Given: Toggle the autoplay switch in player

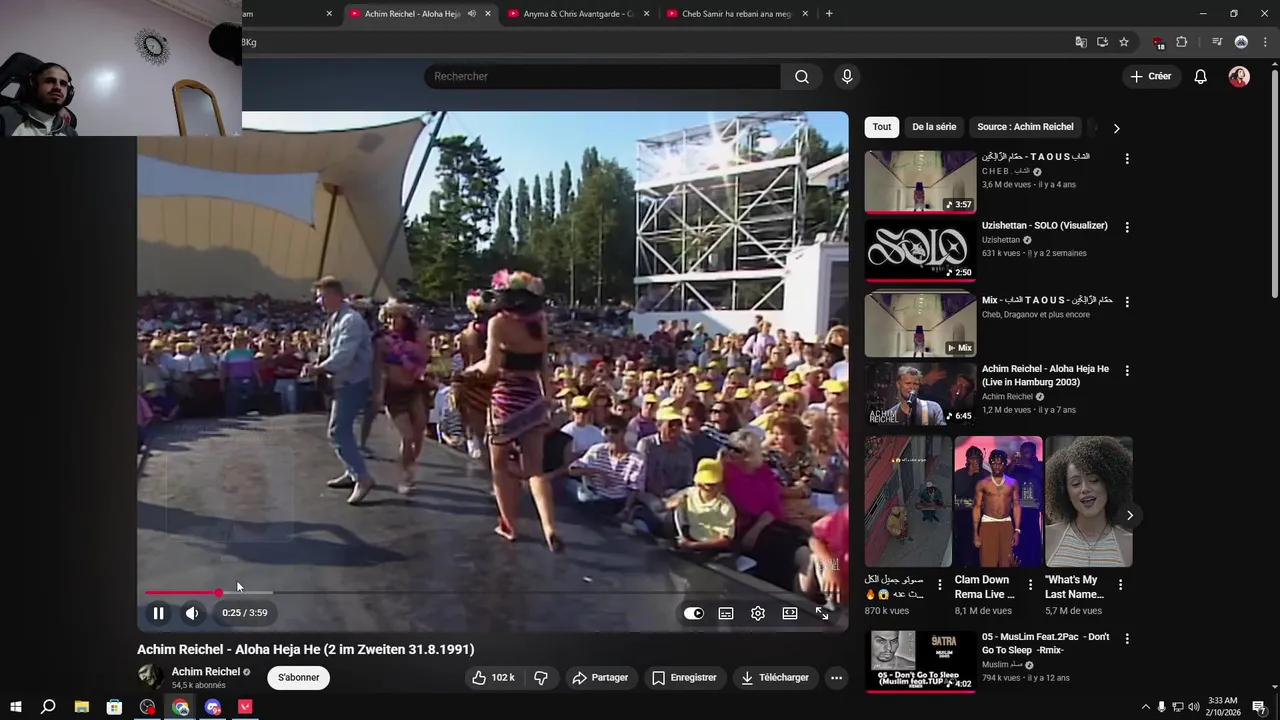Looking at the screenshot, I should pyautogui.click(x=694, y=613).
